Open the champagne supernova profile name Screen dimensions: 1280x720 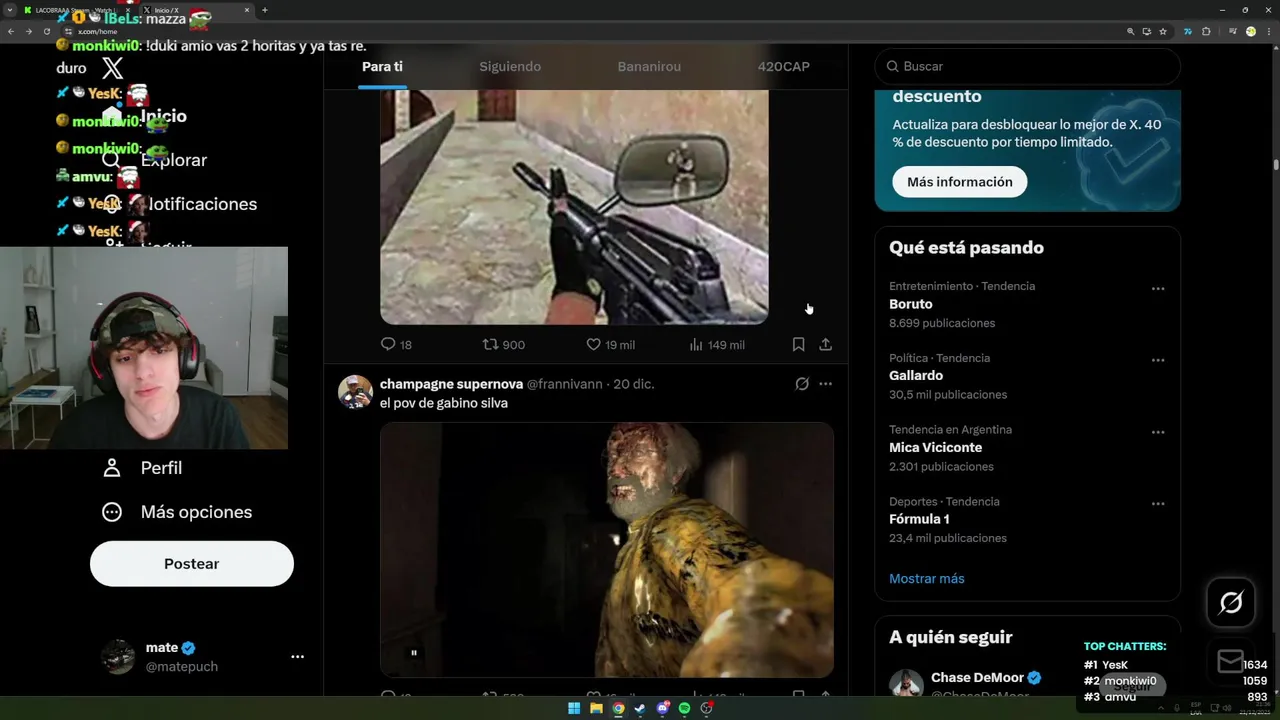pos(451,384)
